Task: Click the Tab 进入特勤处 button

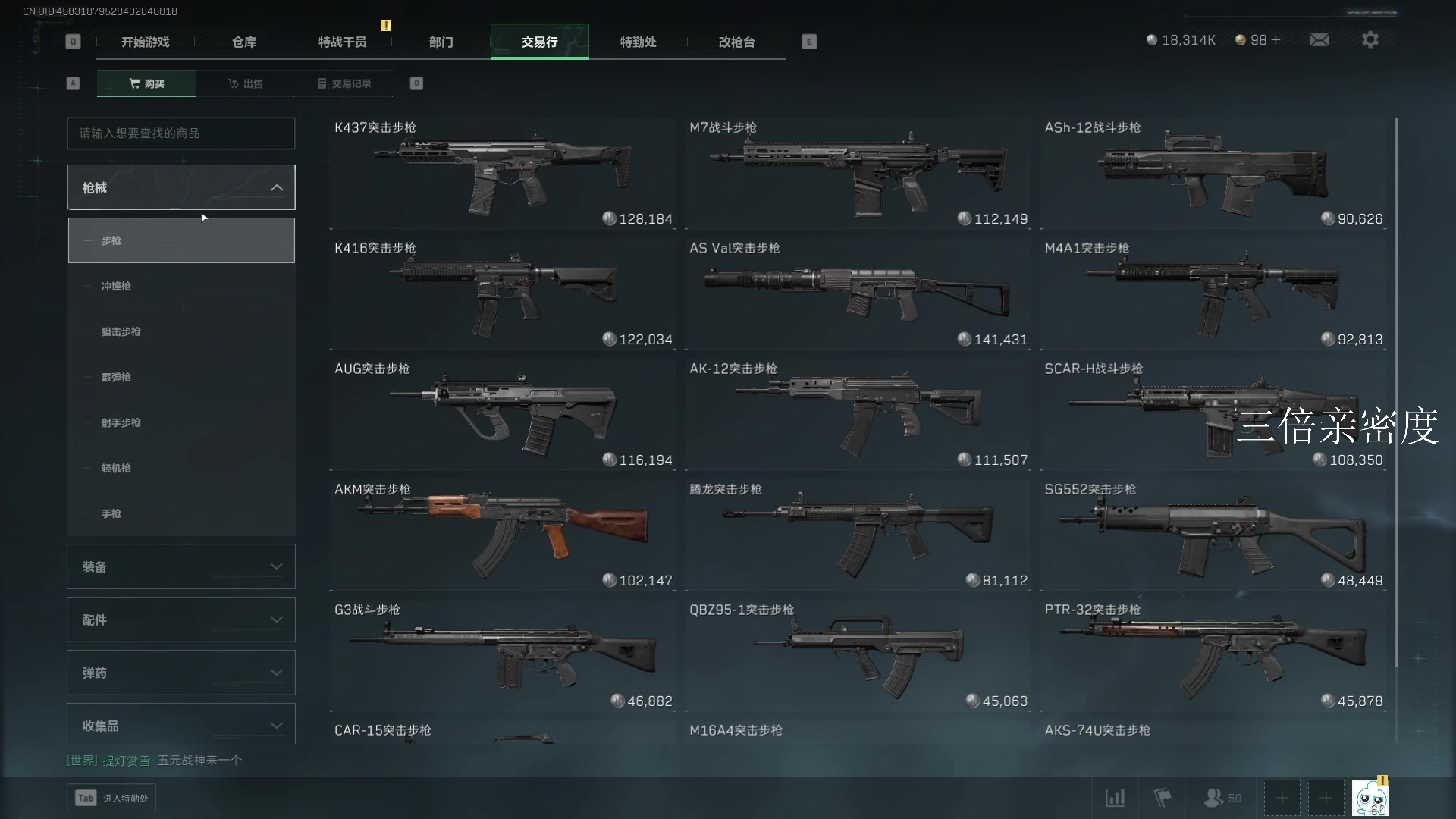Action: (x=111, y=798)
